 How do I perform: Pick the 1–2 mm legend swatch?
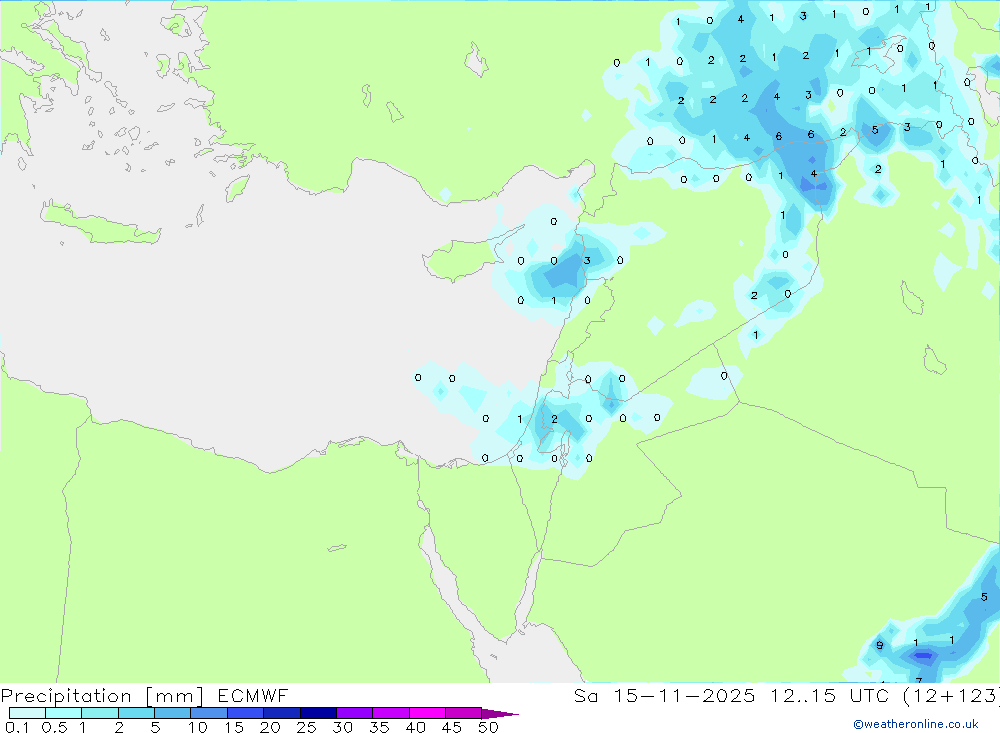[x=99, y=713]
